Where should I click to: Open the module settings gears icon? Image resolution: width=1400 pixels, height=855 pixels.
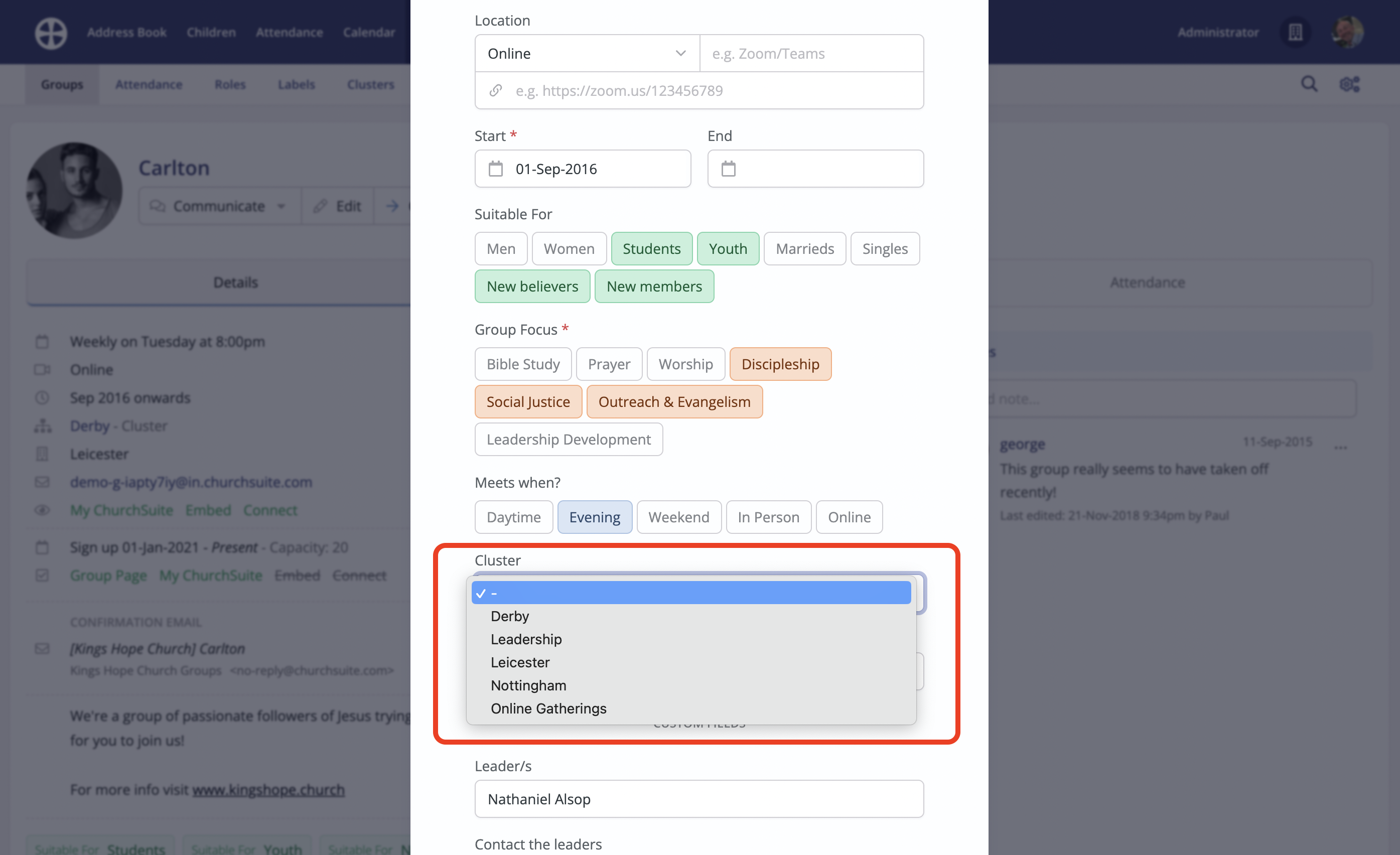tap(1349, 84)
